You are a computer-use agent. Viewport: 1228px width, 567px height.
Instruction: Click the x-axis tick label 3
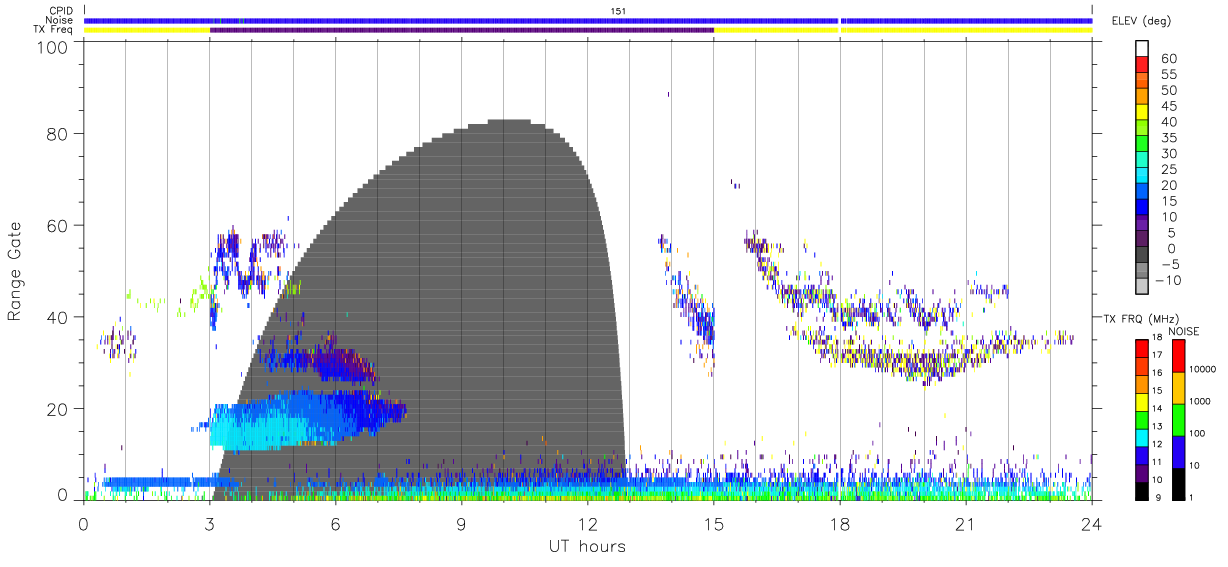click(x=209, y=524)
